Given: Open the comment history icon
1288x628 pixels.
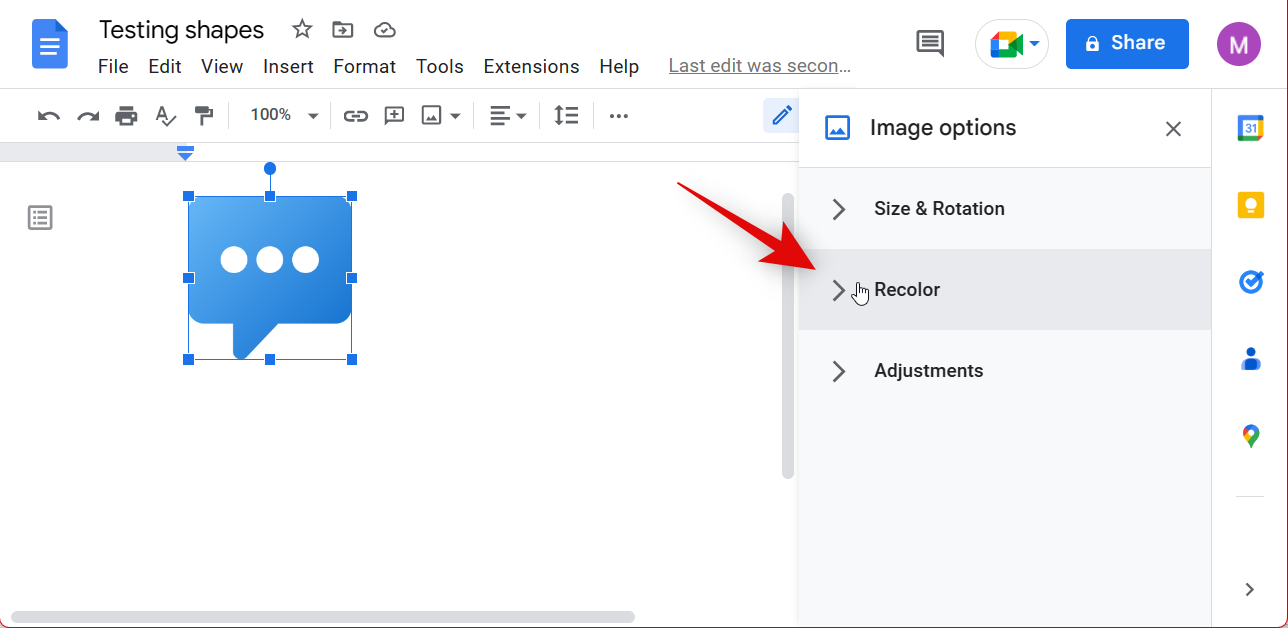Looking at the screenshot, I should coord(930,43).
